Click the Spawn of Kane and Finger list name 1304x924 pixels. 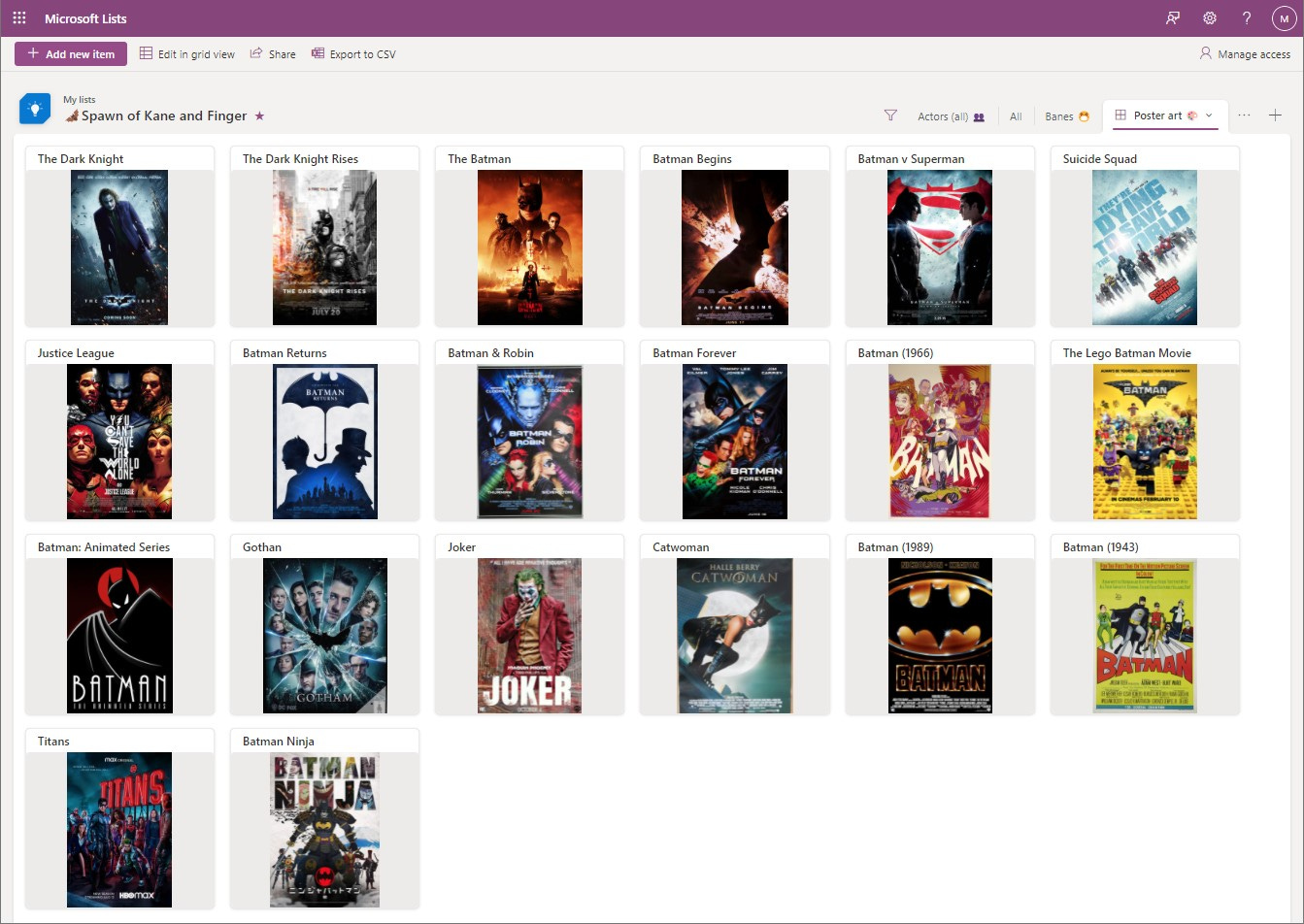pos(164,115)
